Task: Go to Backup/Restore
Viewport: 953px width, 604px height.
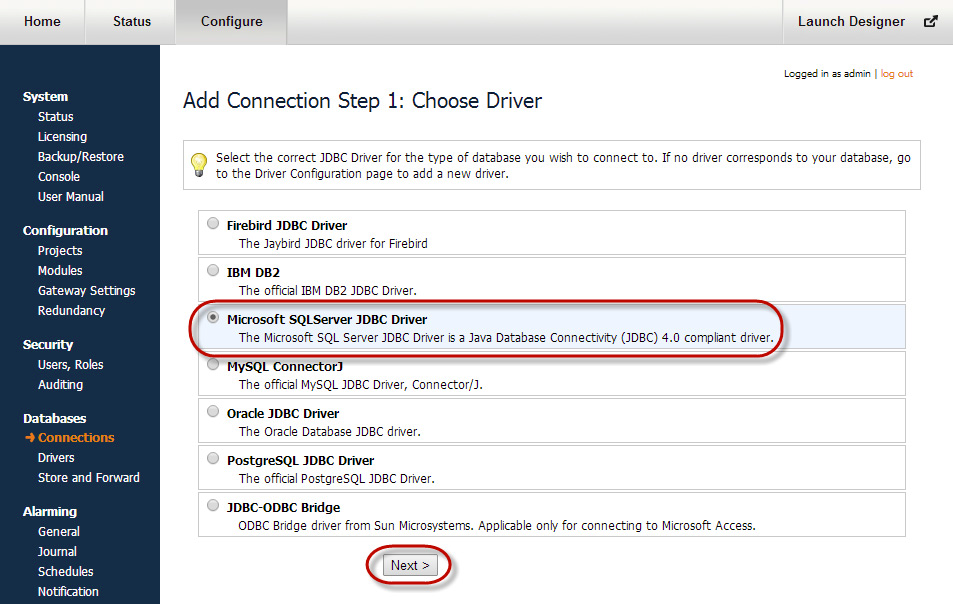Action: 81,157
